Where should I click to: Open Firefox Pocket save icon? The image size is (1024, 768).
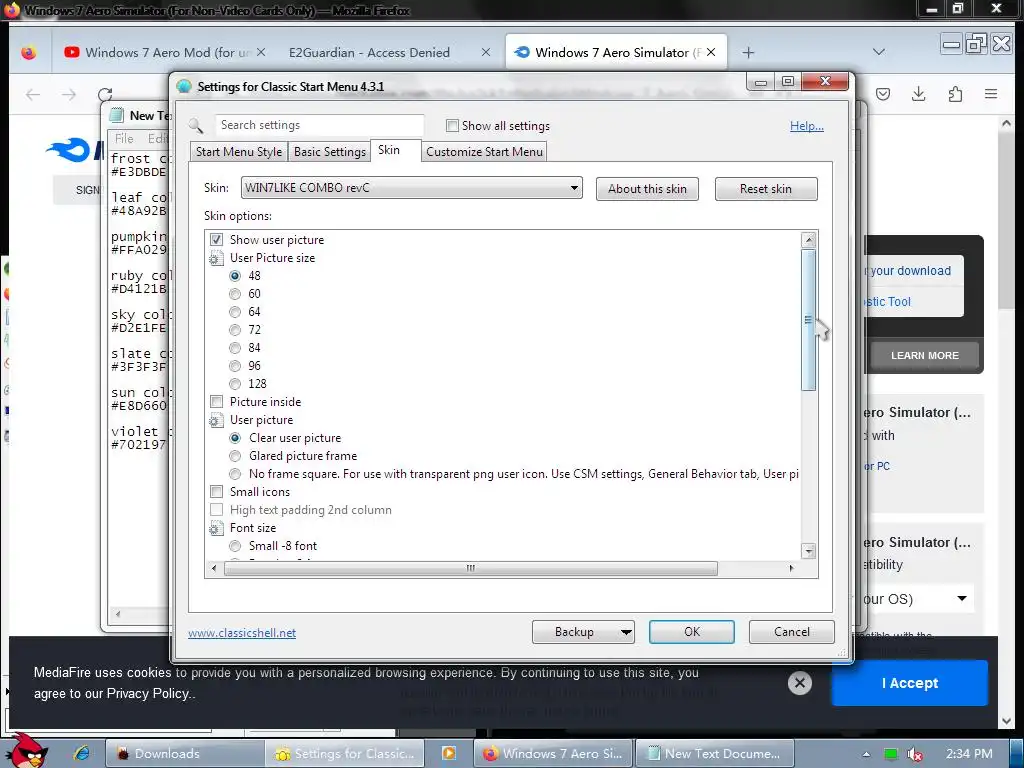click(x=883, y=94)
